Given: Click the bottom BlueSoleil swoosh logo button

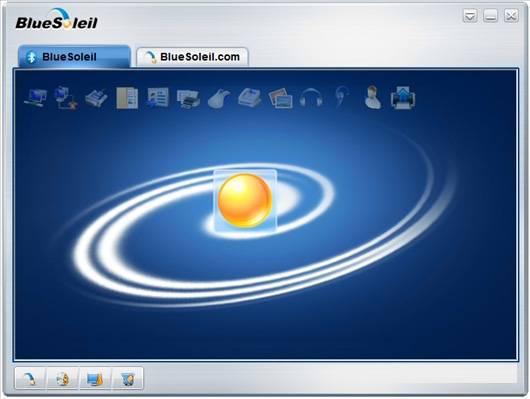Looking at the screenshot, I should 30,378.
